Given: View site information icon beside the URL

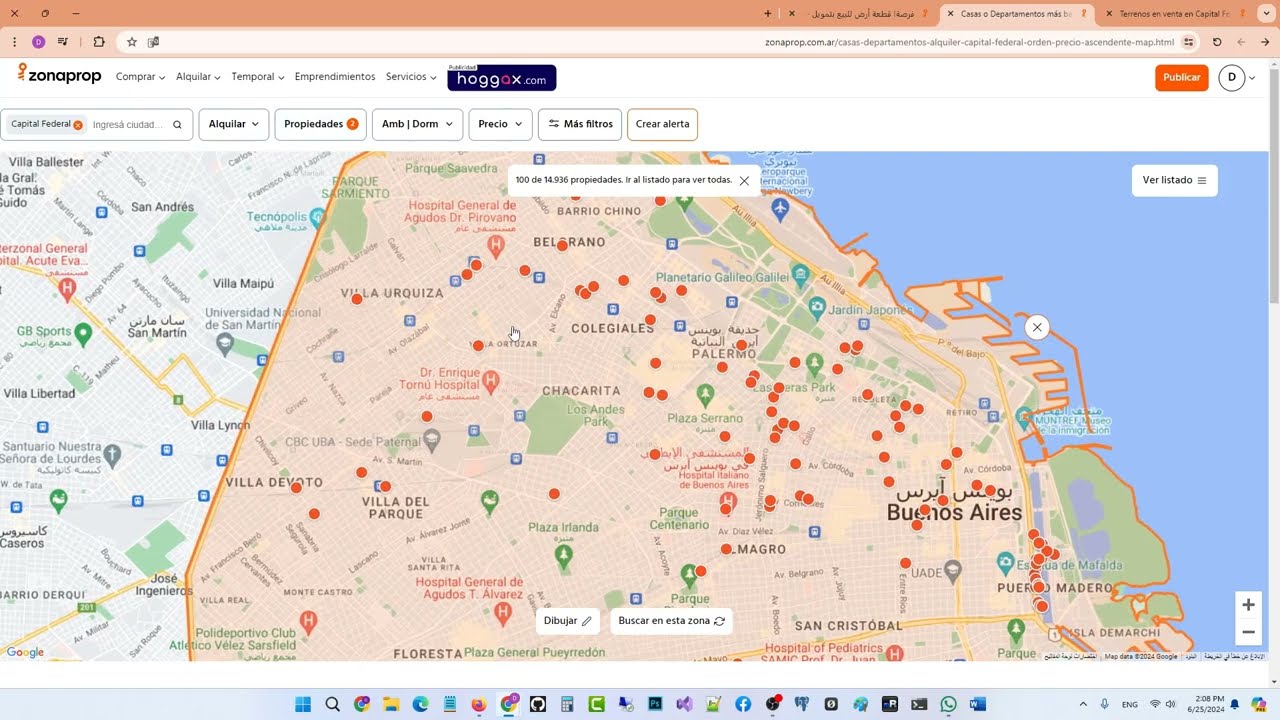Looking at the screenshot, I should click(x=1188, y=42).
